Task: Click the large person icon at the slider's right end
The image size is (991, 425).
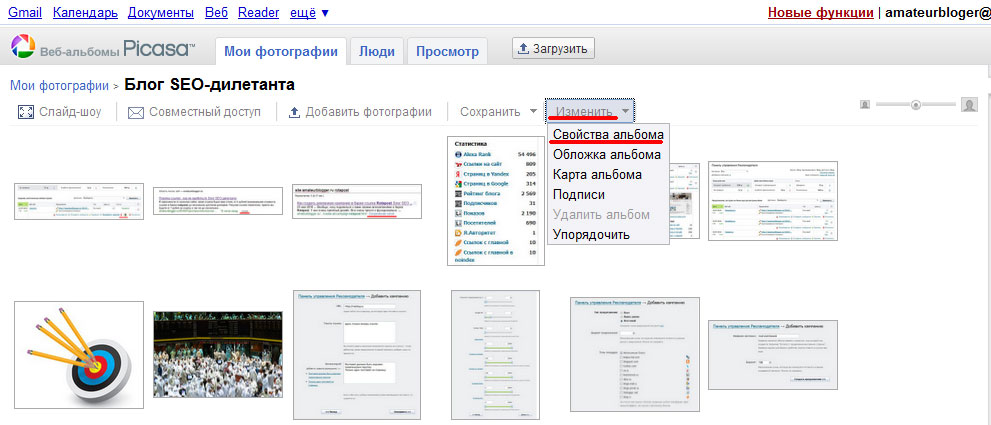Action: pyautogui.click(x=970, y=105)
